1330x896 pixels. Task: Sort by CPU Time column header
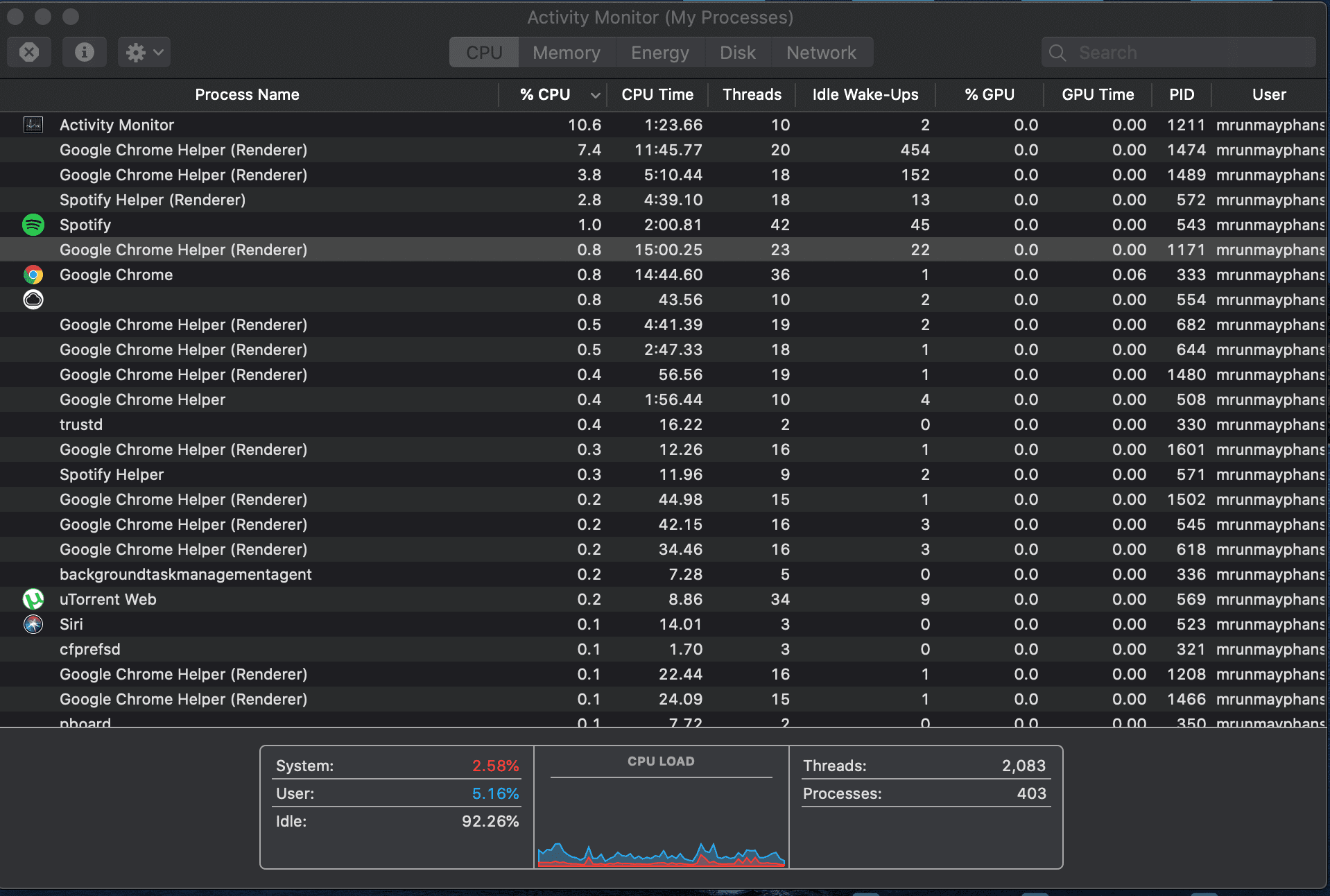tap(657, 94)
